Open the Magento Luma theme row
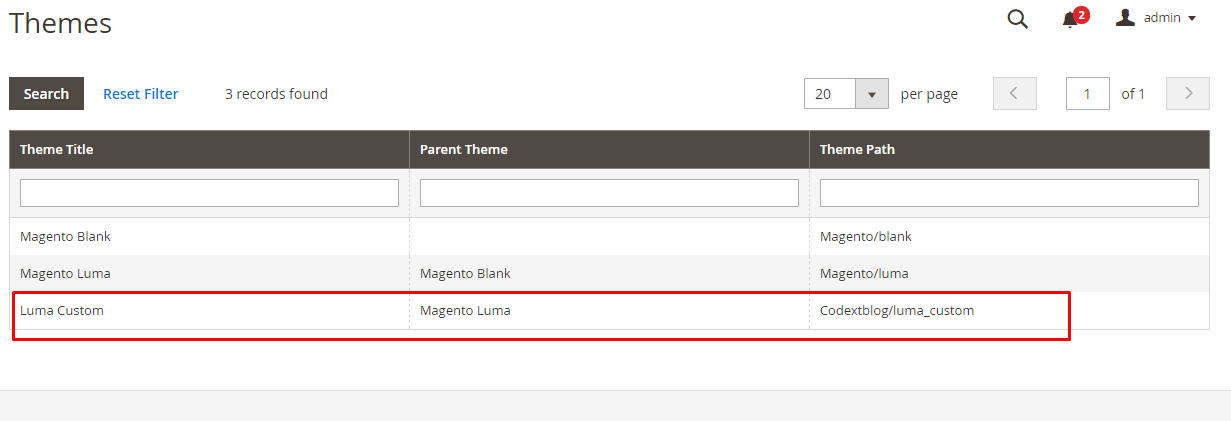 coord(65,273)
